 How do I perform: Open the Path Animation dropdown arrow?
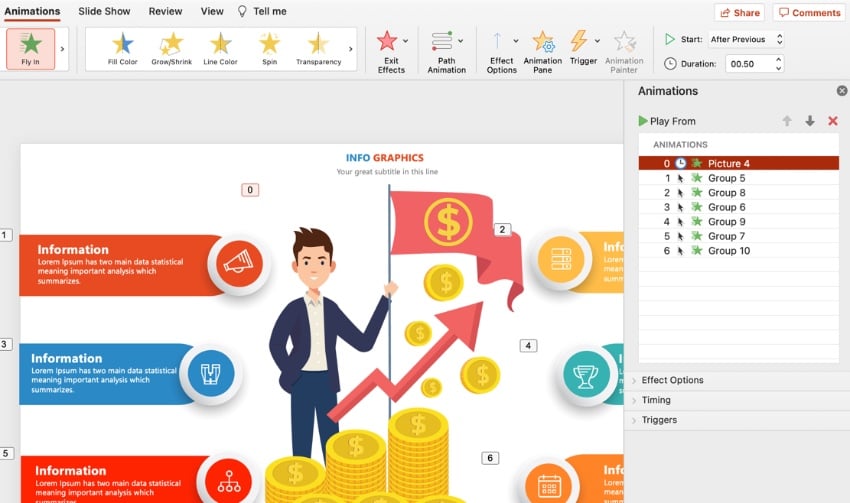[x=460, y=41]
